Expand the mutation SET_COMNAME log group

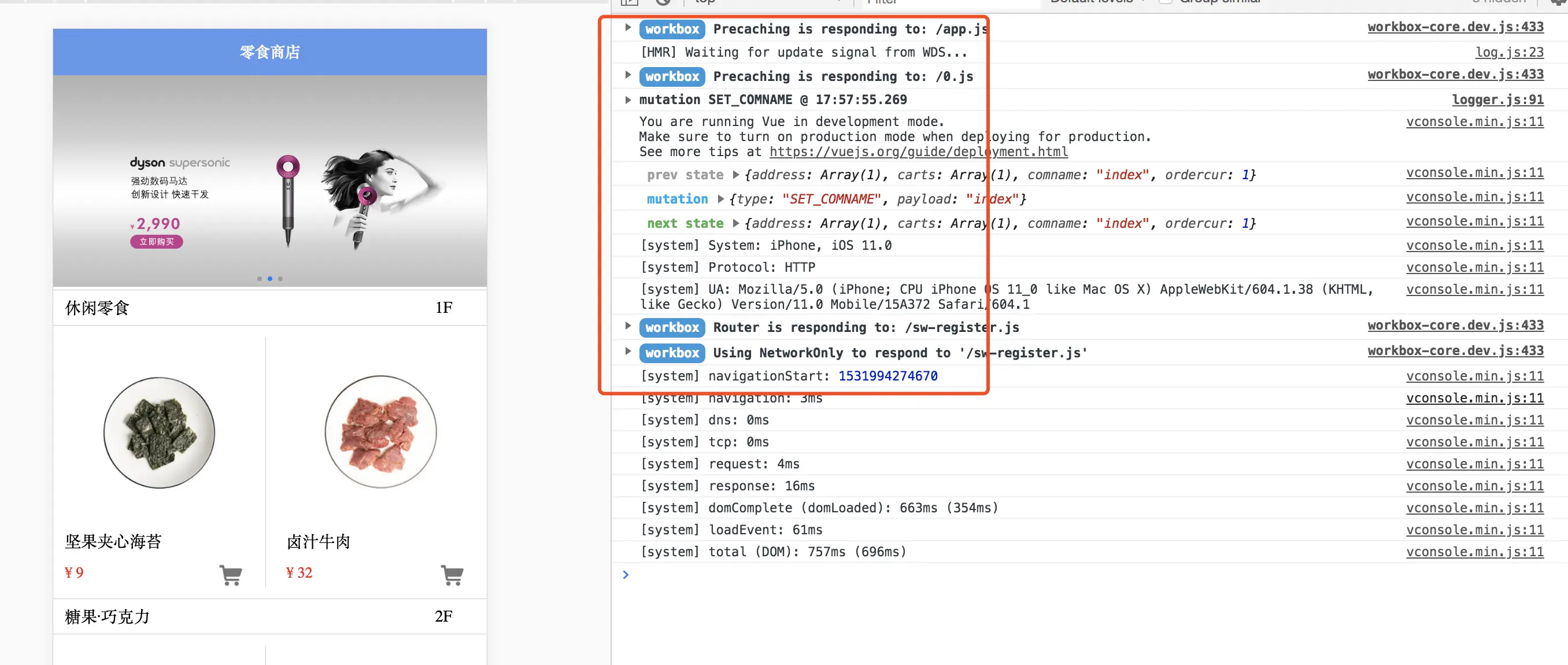pos(627,99)
